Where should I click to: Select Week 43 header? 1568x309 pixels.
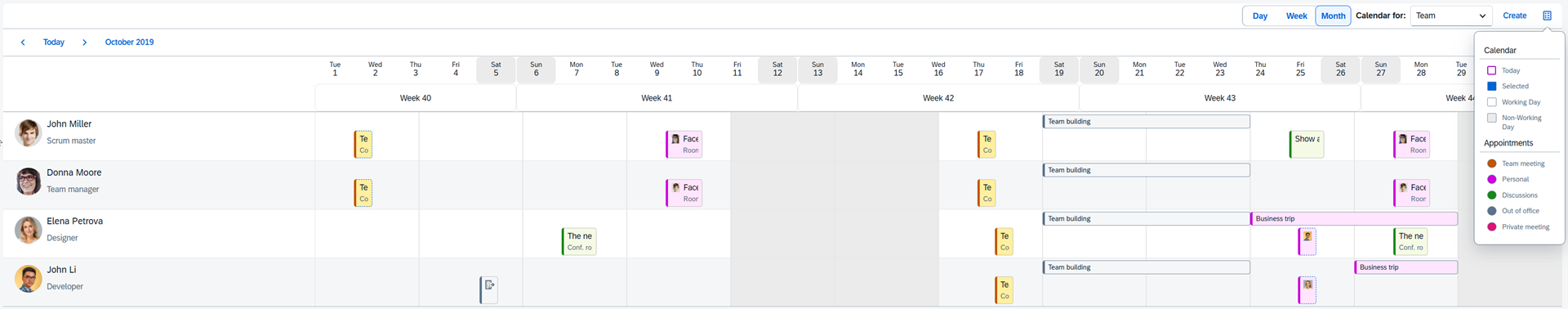(x=1220, y=98)
